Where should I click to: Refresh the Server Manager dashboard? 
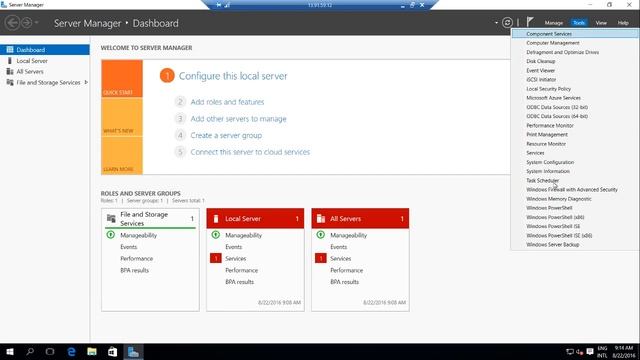[507, 23]
